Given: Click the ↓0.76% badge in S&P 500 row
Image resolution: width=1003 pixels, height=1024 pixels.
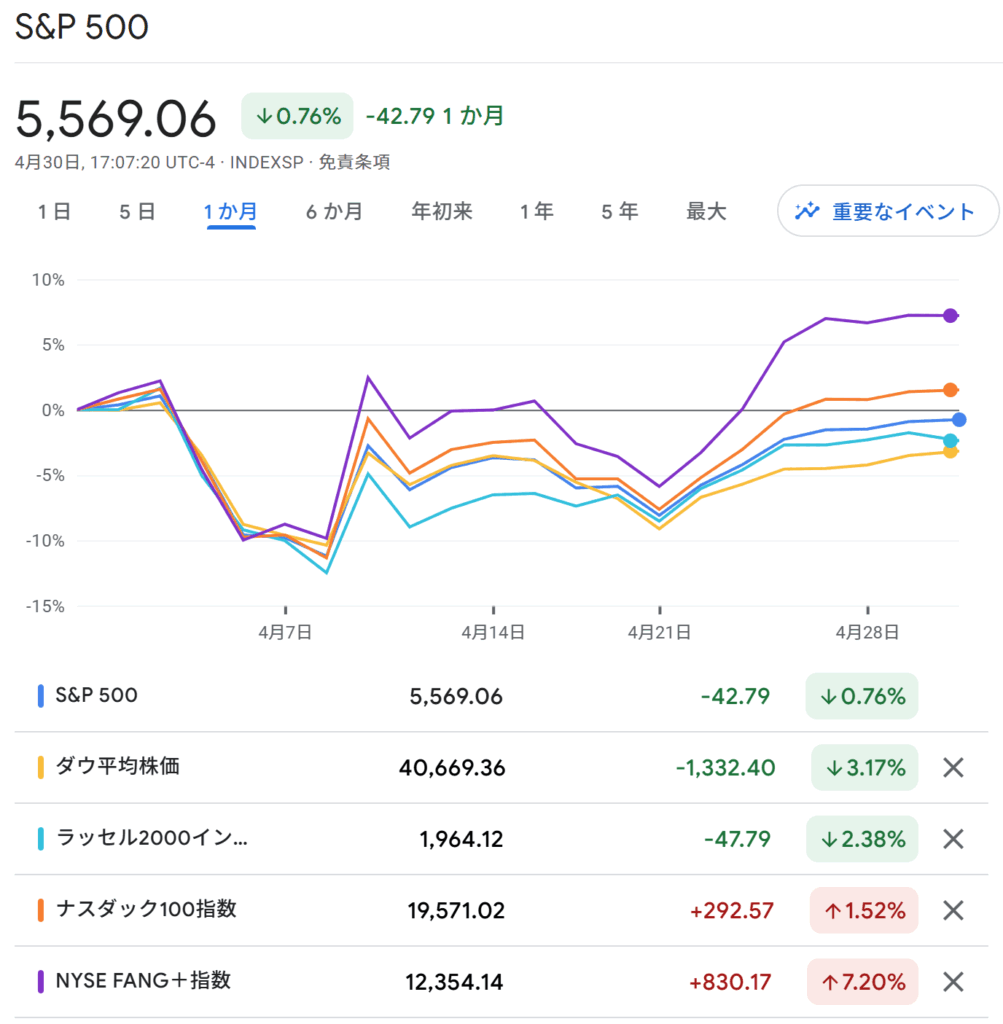Looking at the screenshot, I should 862,696.
